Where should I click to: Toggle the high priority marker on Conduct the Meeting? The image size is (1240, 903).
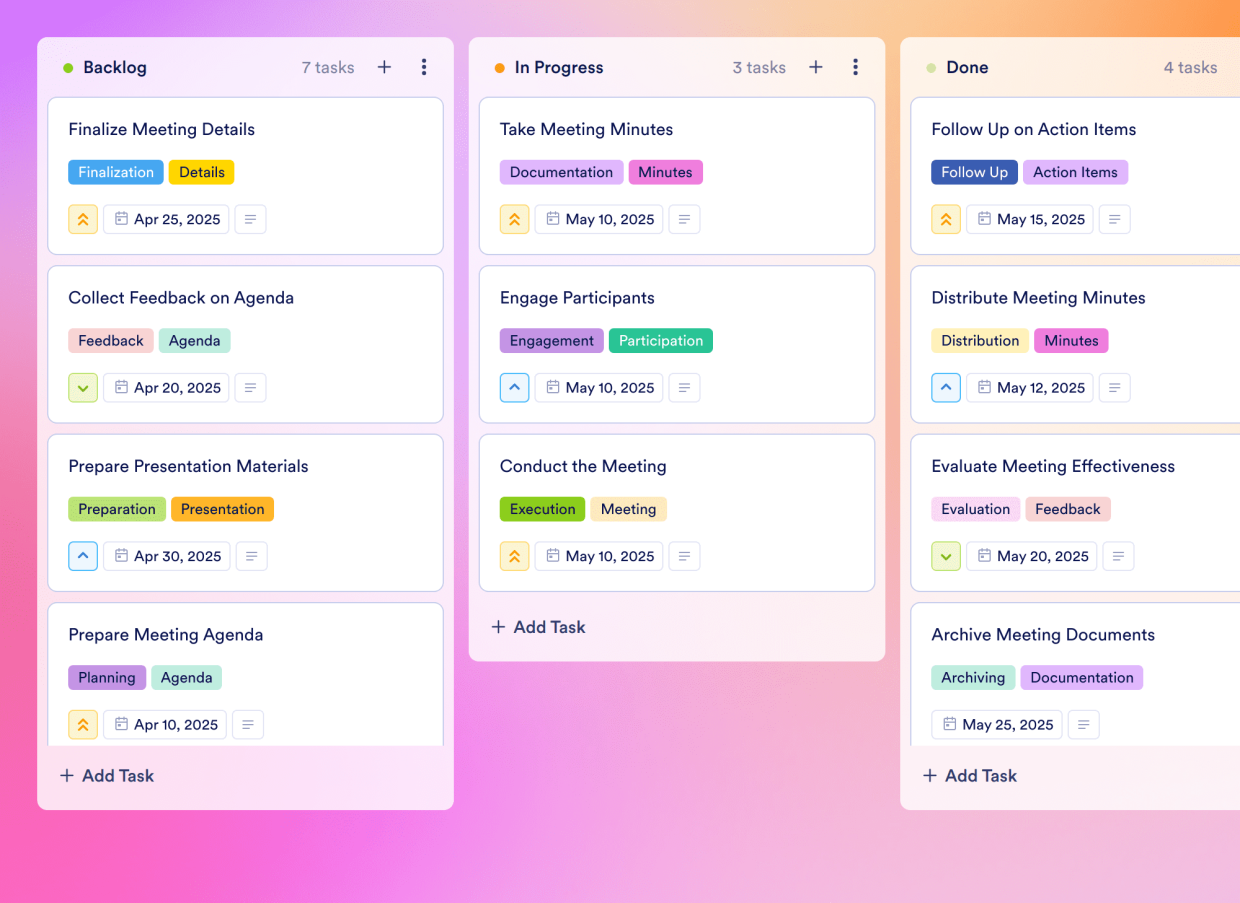(514, 556)
